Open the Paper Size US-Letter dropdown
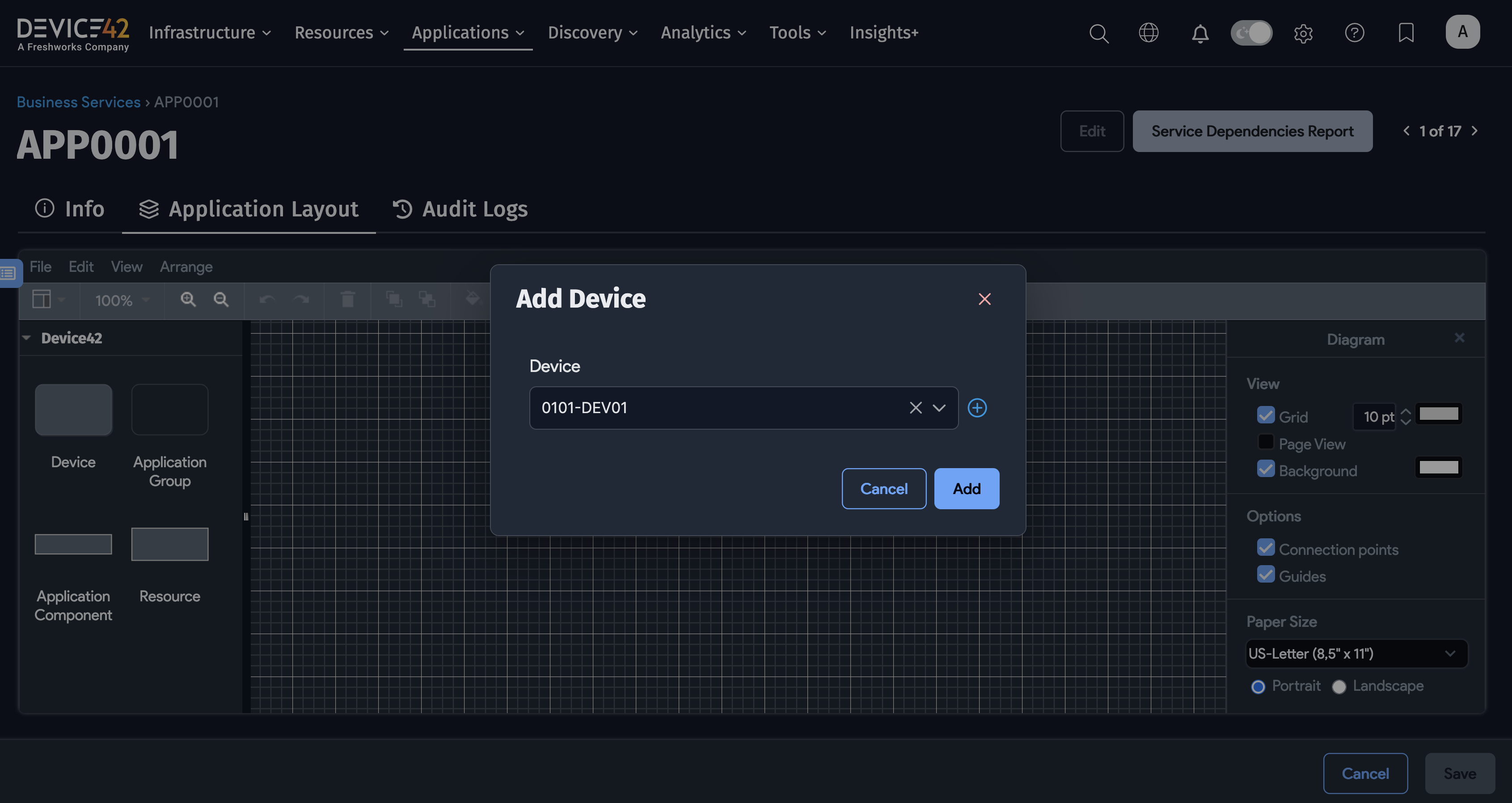 (x=1356, y=653)
